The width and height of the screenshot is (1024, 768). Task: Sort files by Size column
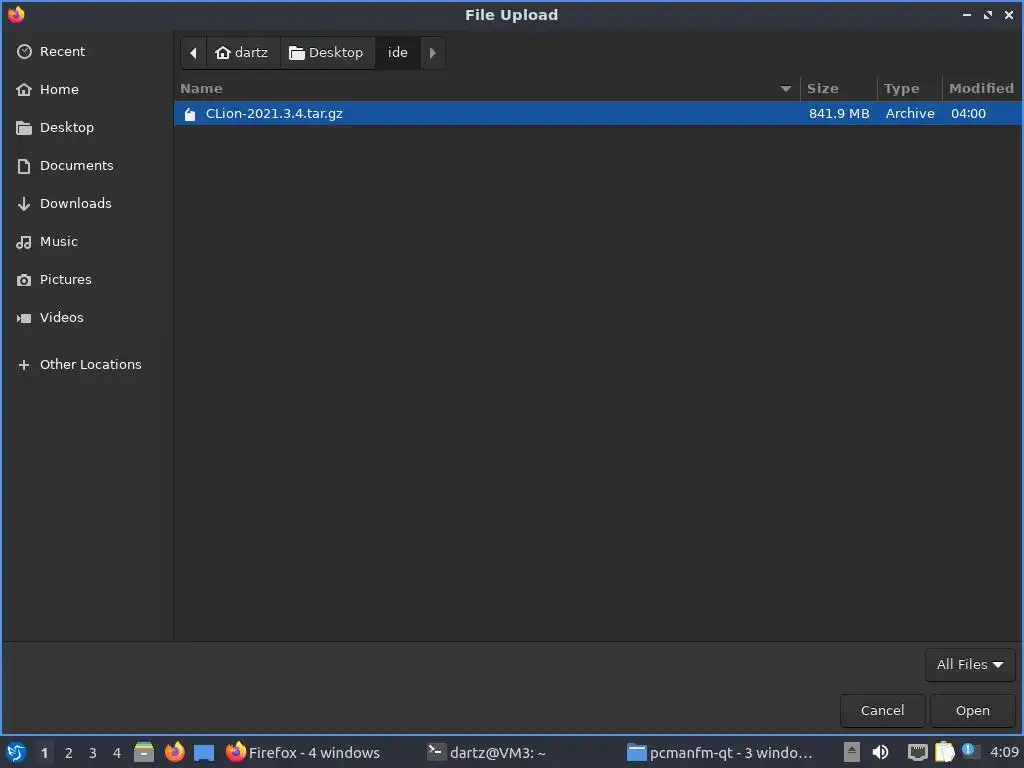coord(839,88)
